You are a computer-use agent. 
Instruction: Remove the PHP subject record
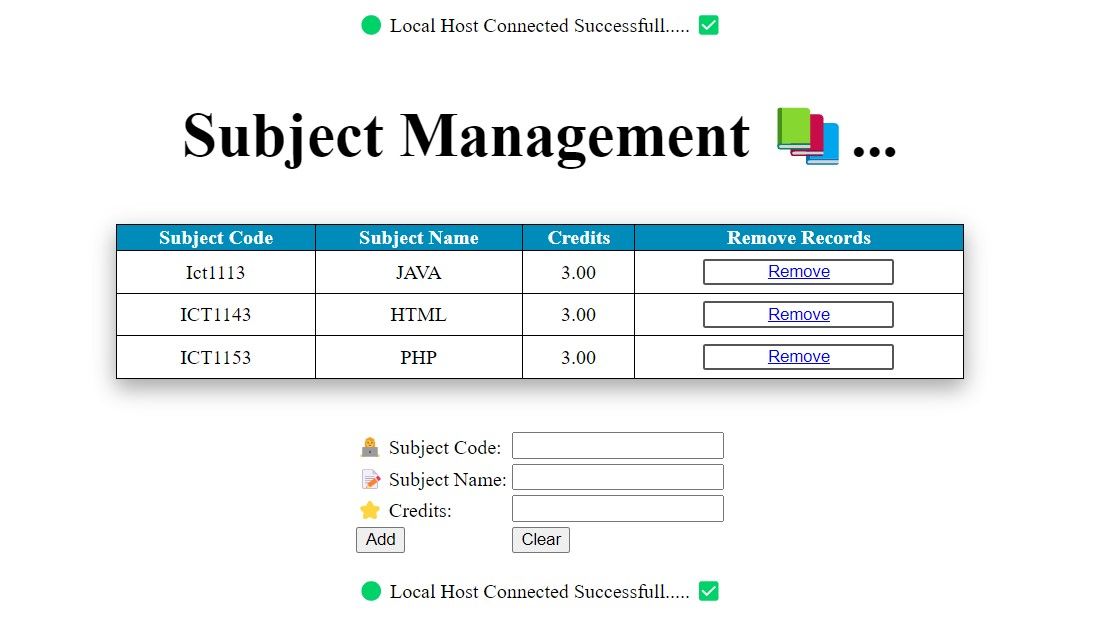[x=797, y=356]
